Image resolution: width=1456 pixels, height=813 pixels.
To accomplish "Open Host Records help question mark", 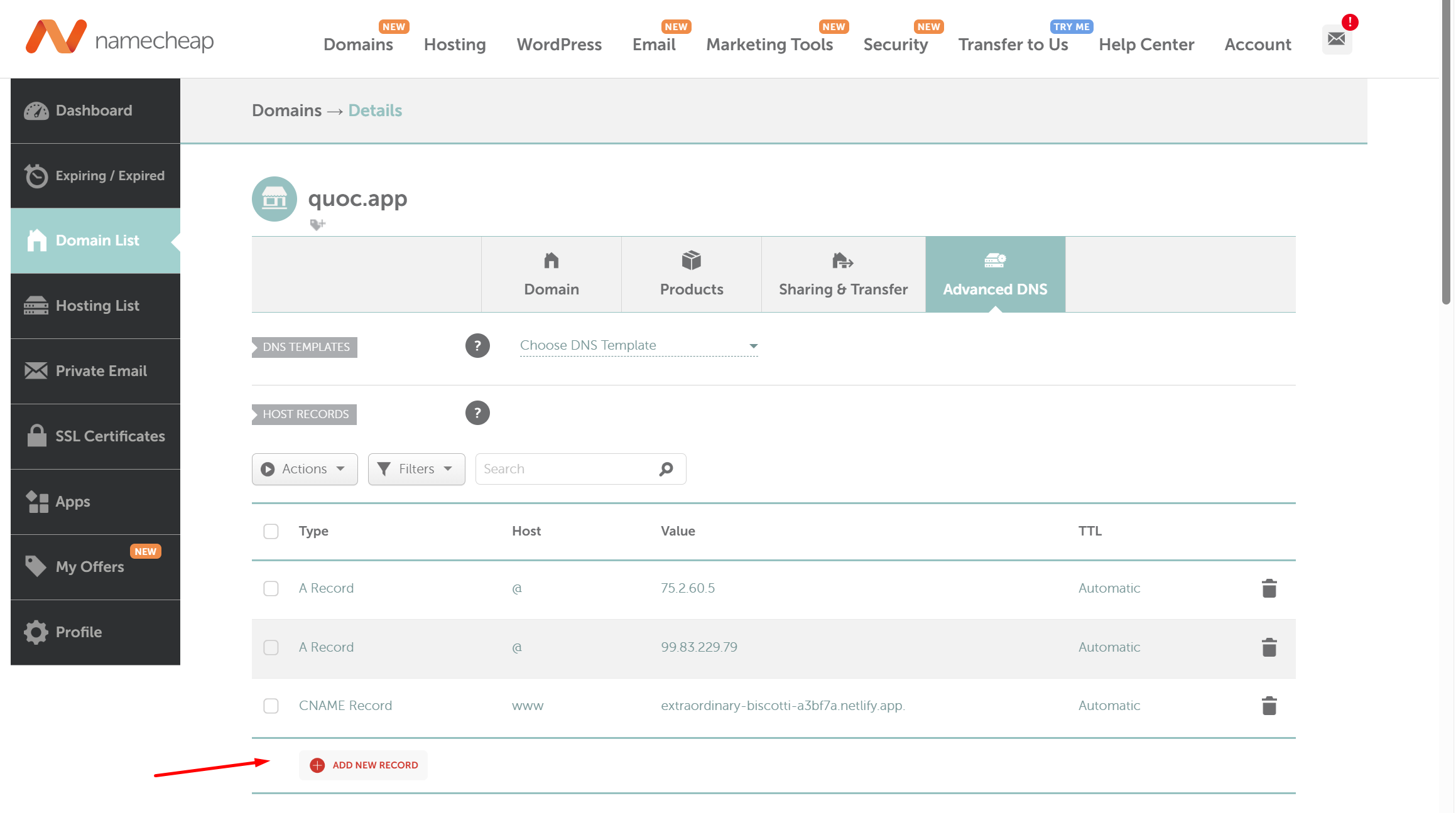I will [477, 413].
